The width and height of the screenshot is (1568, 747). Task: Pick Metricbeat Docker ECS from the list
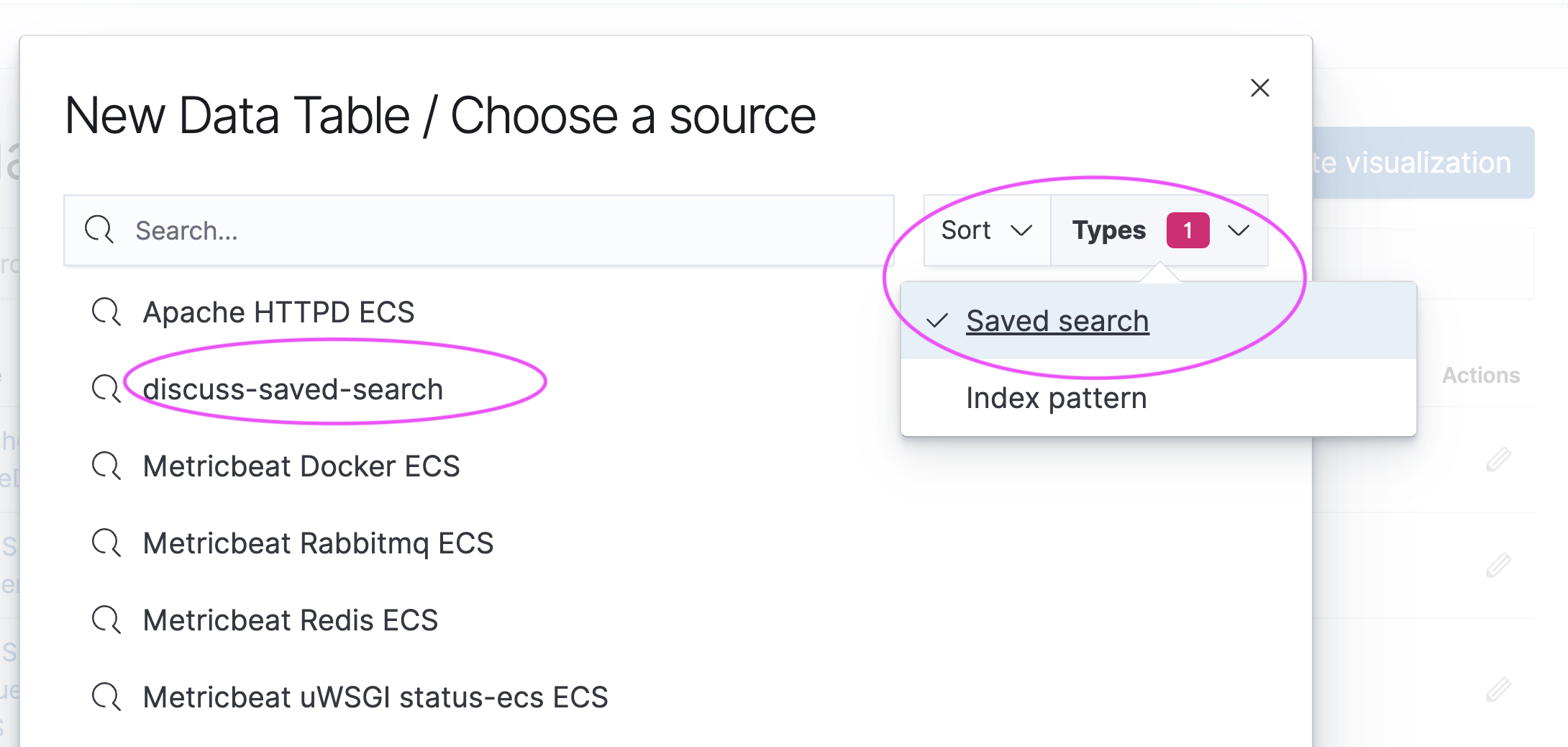[x=301, y=466]
